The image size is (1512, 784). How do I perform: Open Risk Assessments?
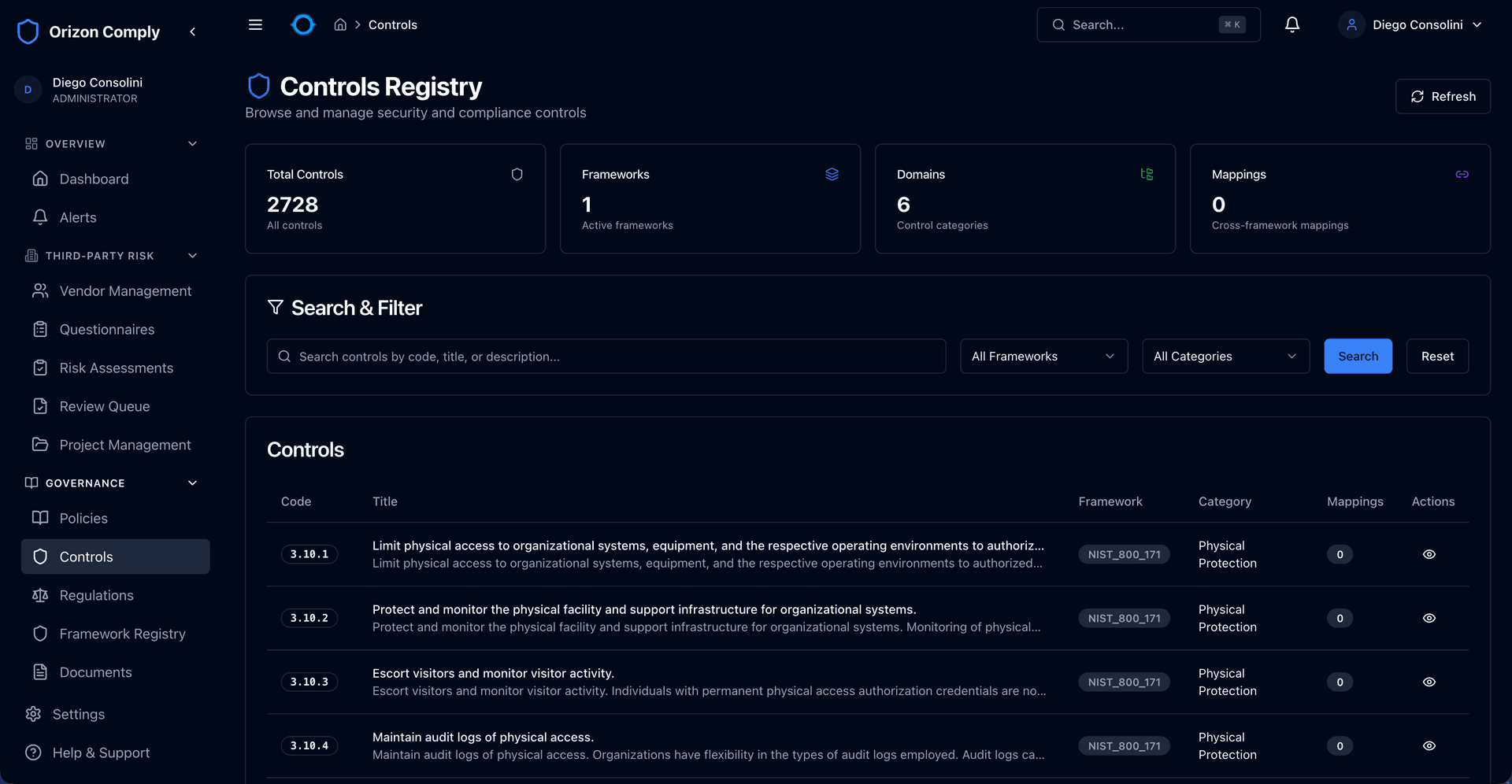117,368
